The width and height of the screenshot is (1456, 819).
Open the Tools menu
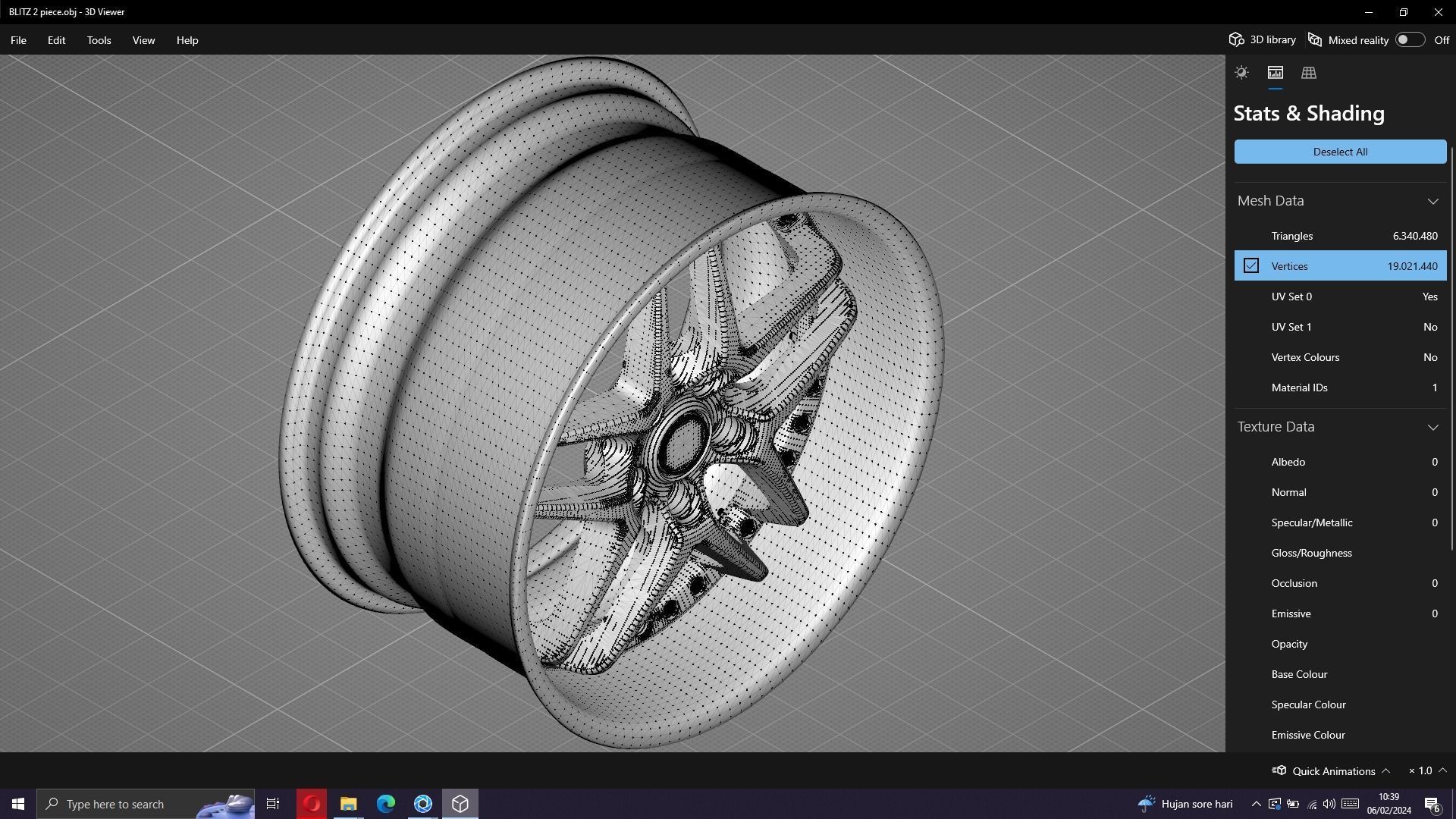(x=99, y=40)
